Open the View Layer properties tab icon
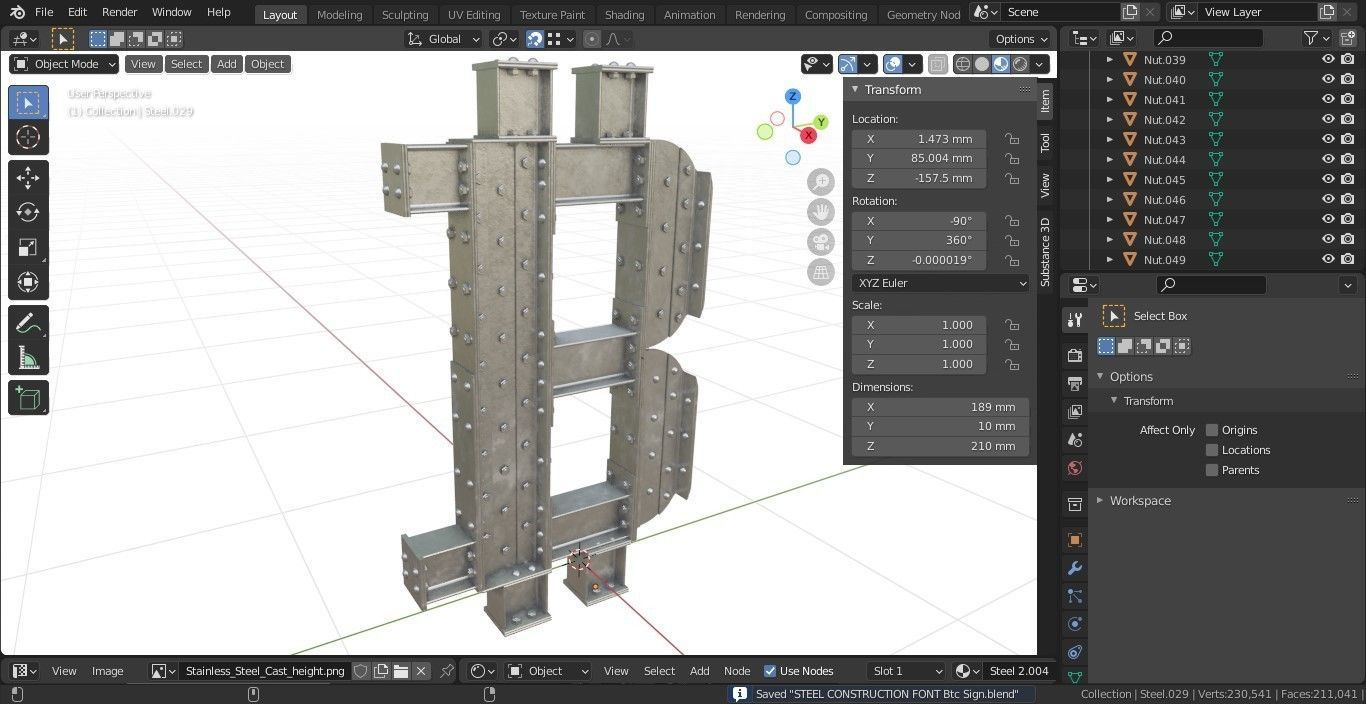This screenshot has width=1366, height=704. pyautogui.click(x=1075, y=411)
